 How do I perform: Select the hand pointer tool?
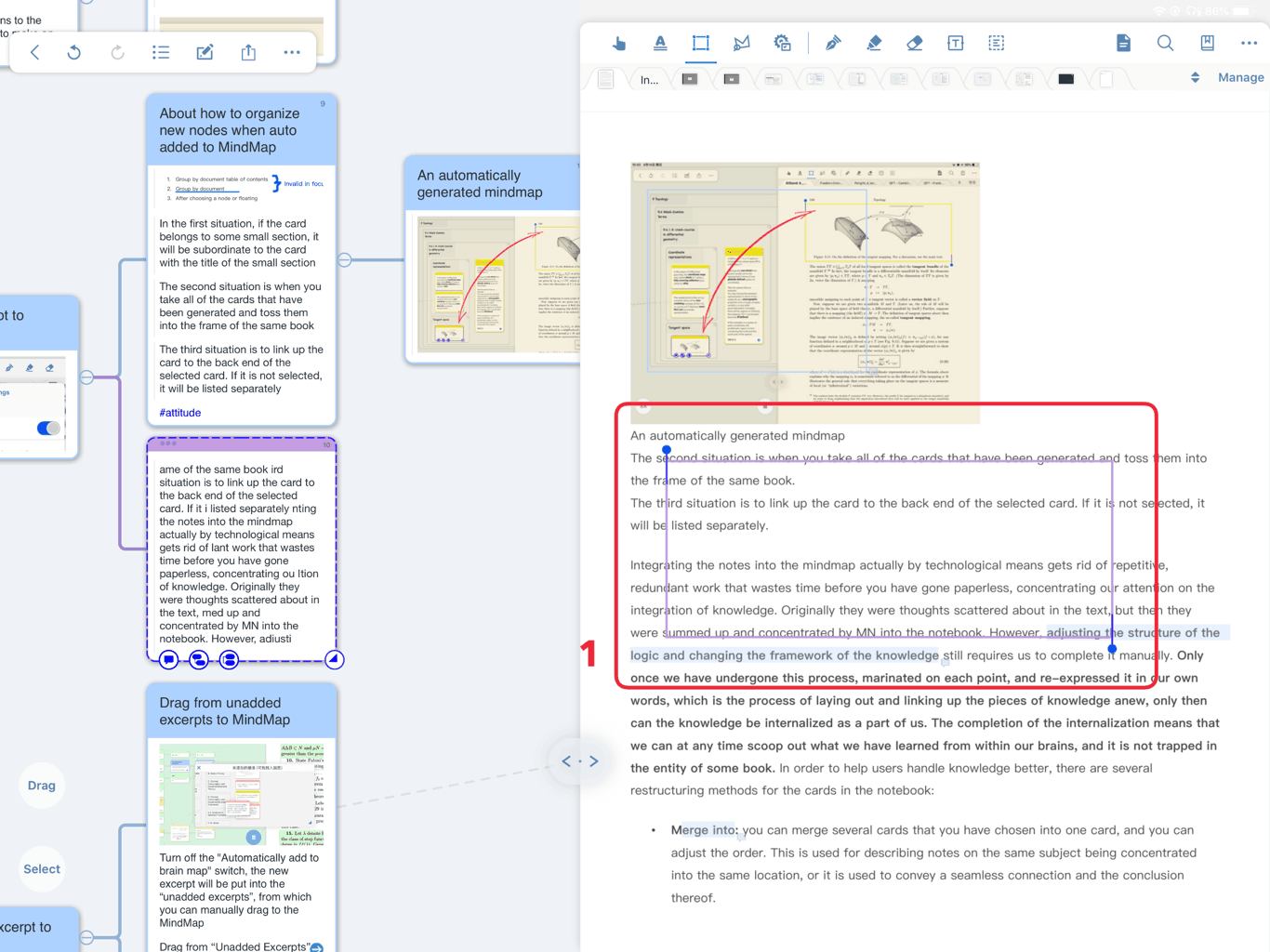pos(619,43)
